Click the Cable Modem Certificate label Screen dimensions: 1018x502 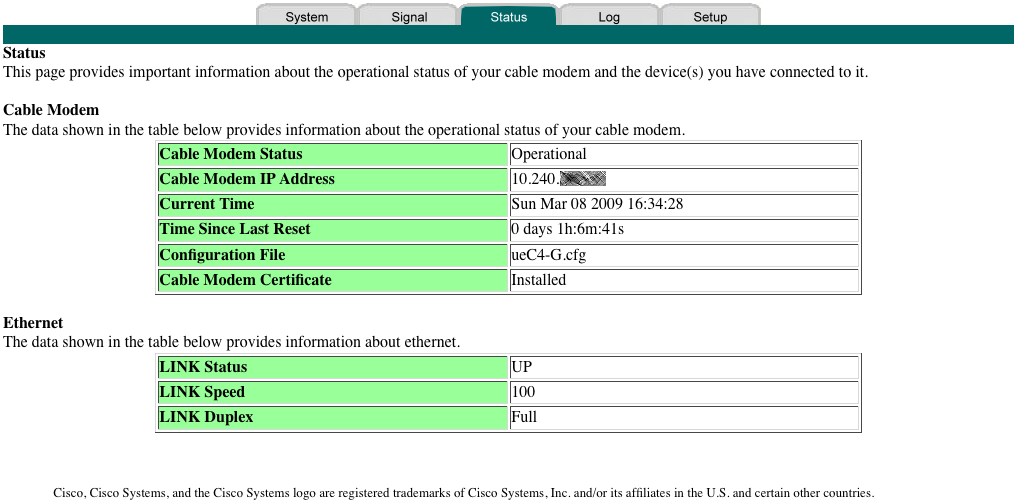pyautogui.click(x=245, y=280)
